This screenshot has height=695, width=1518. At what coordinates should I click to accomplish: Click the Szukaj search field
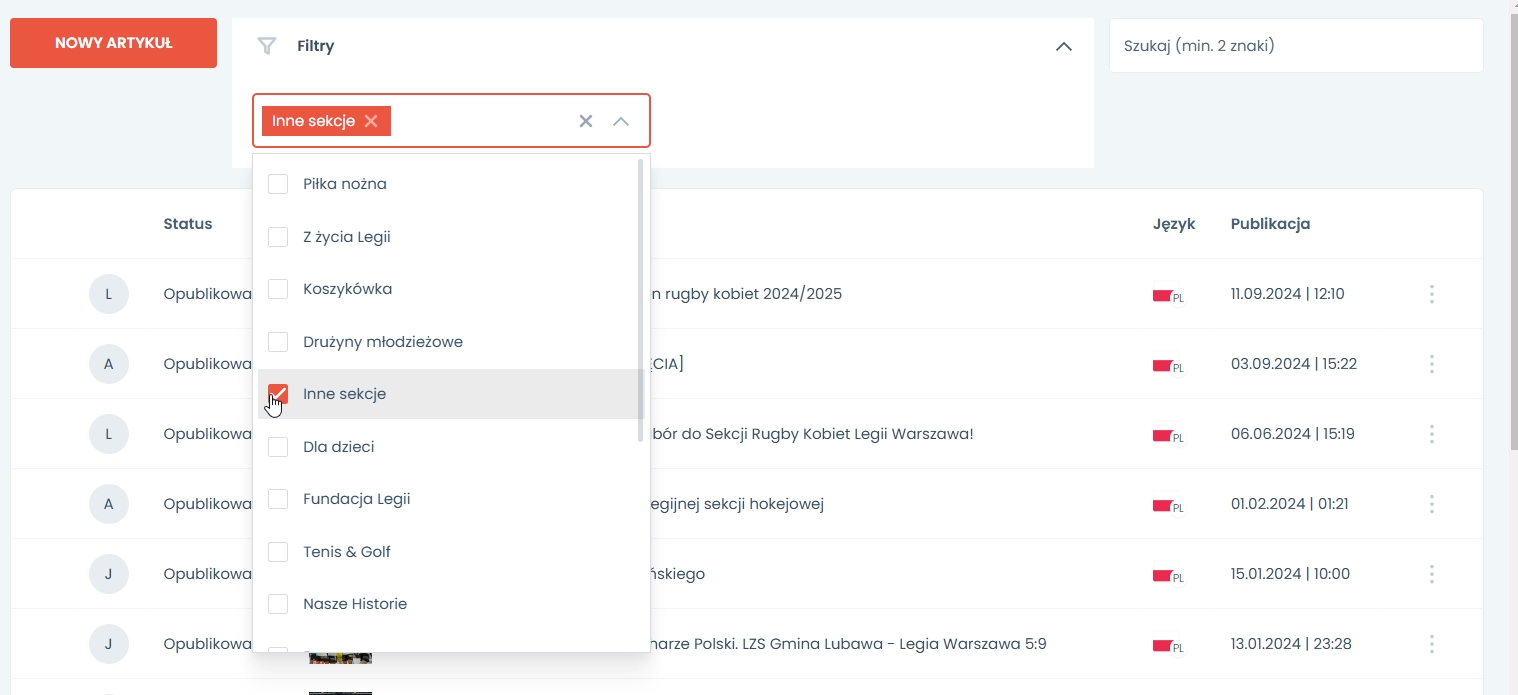(1295, 46)
